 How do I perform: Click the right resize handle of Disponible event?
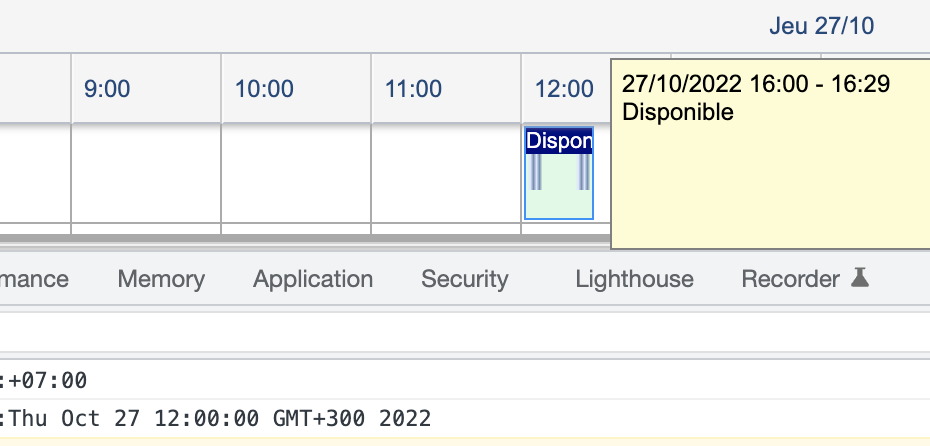coord(584,172)
